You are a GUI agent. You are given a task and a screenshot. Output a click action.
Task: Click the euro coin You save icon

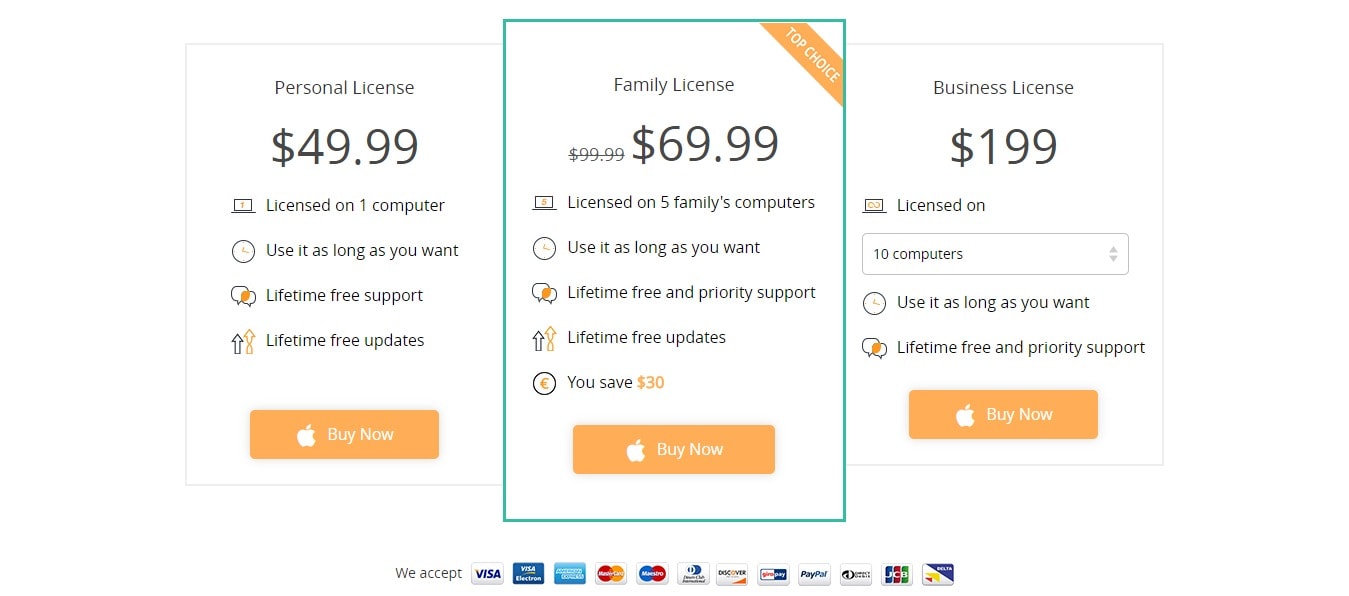click(x=544, y=383)
